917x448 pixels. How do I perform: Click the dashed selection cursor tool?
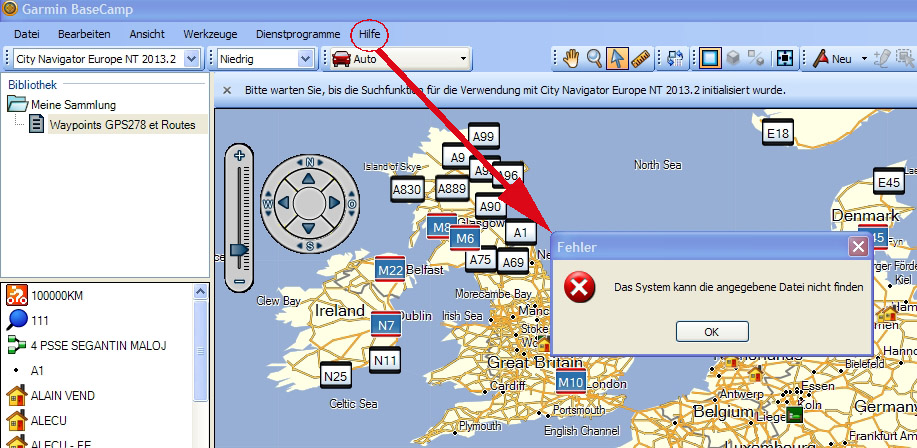pos(904,58)
